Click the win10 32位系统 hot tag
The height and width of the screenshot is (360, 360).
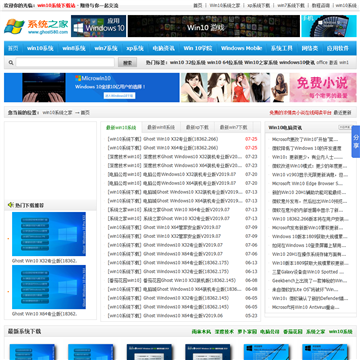[188, 62]
